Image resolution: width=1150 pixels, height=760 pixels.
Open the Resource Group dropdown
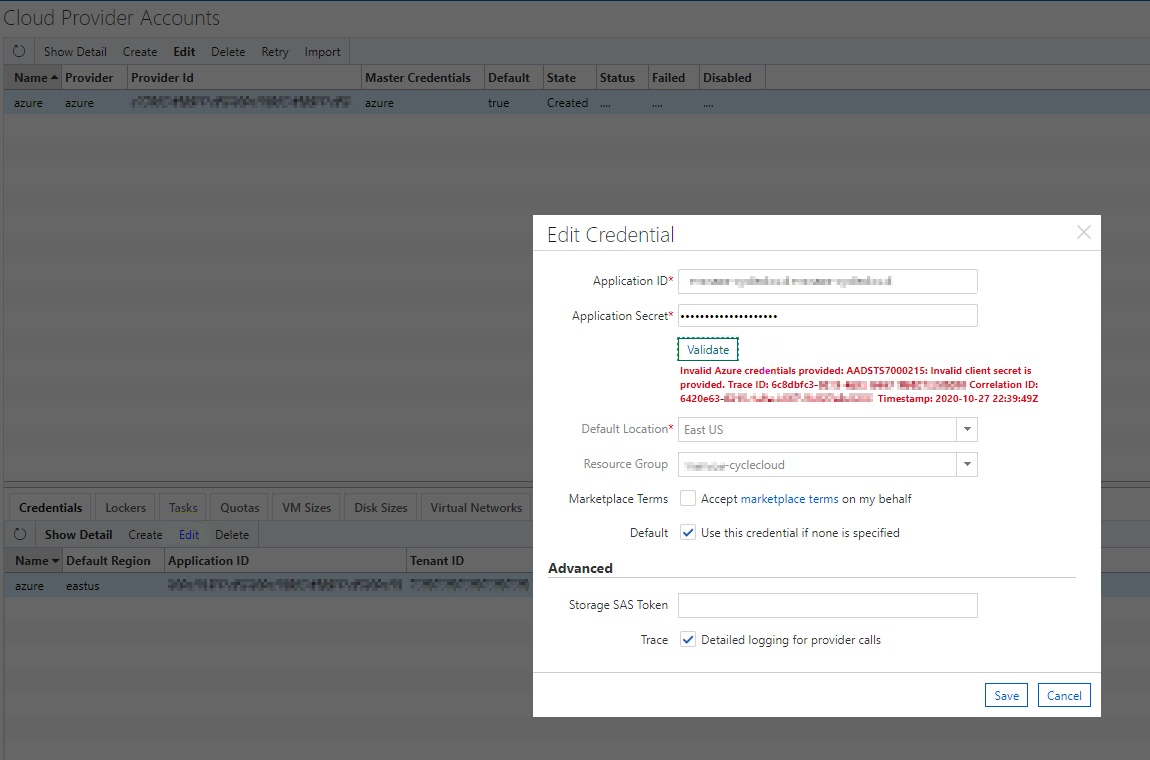967,464
